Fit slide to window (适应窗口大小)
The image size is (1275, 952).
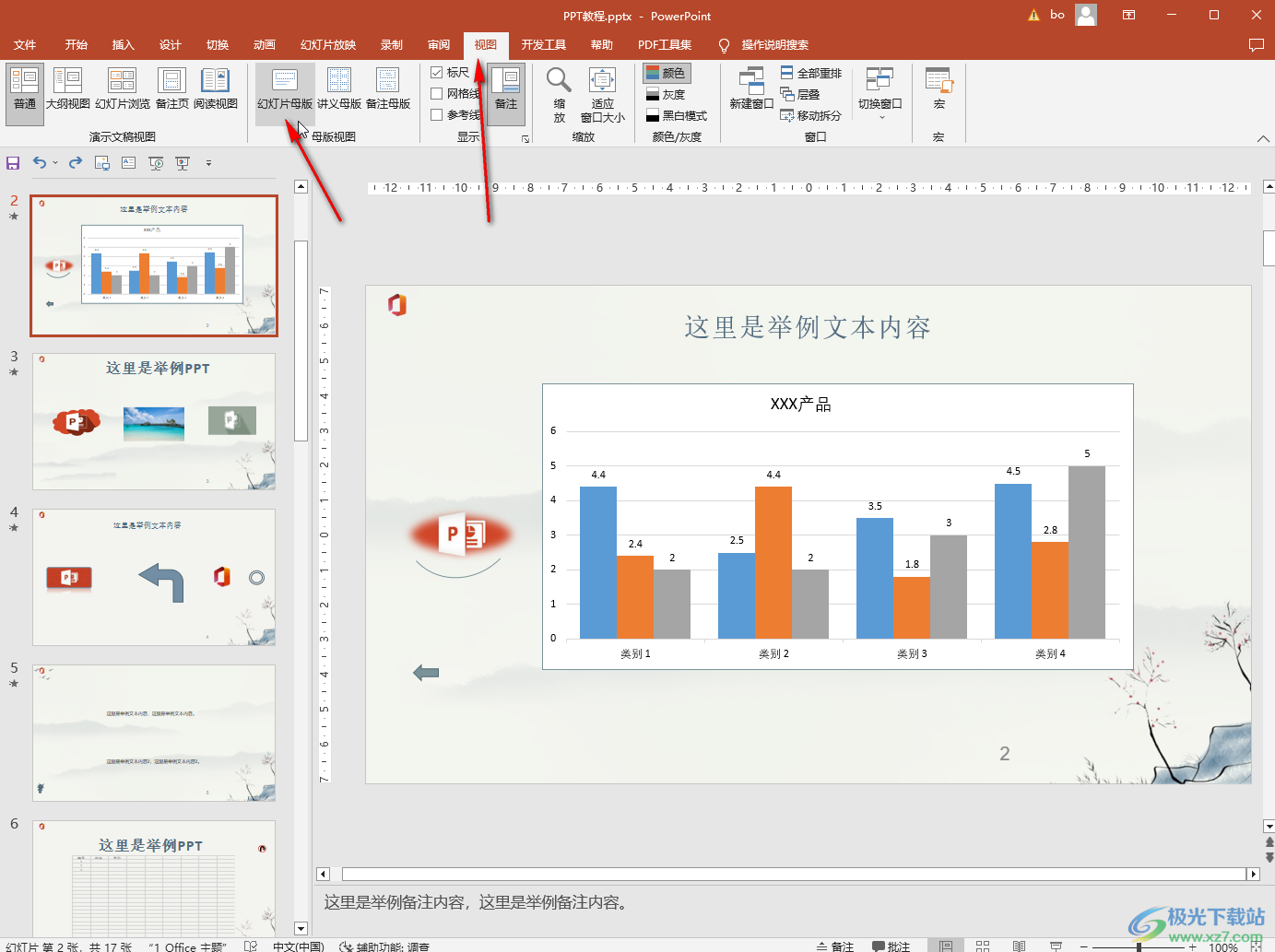603,94
